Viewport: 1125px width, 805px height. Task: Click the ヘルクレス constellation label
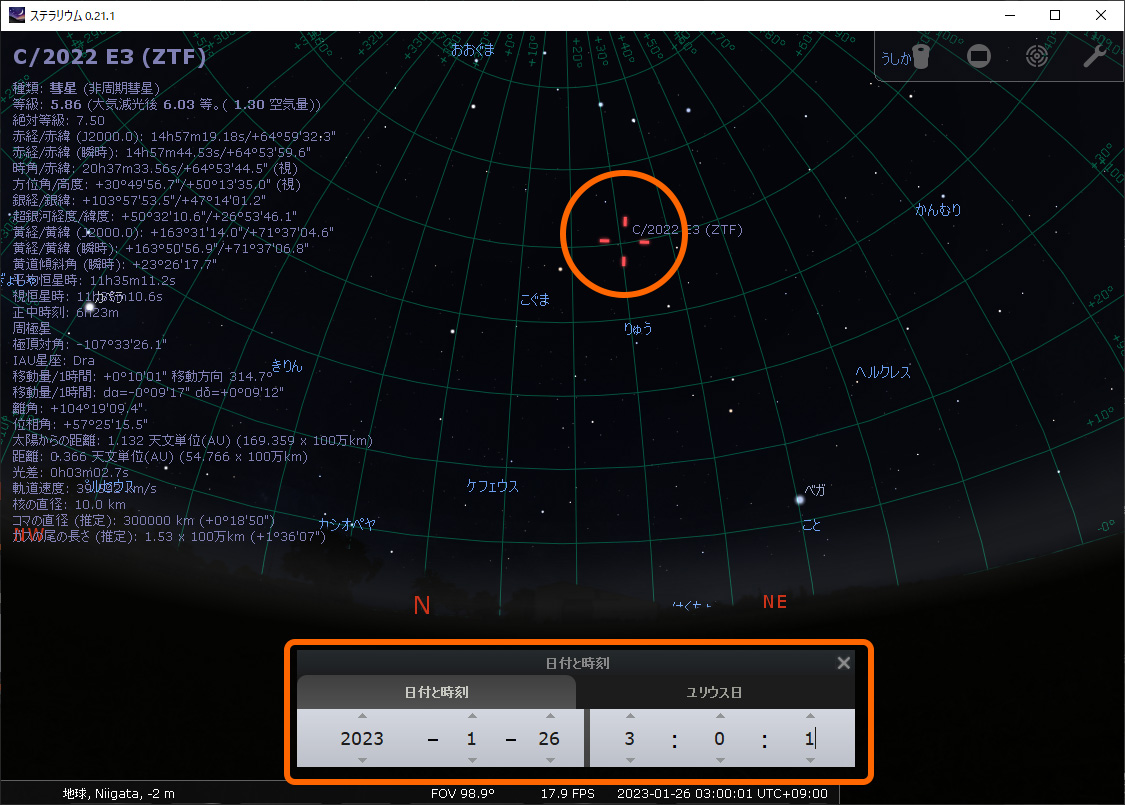click(882, 372)
